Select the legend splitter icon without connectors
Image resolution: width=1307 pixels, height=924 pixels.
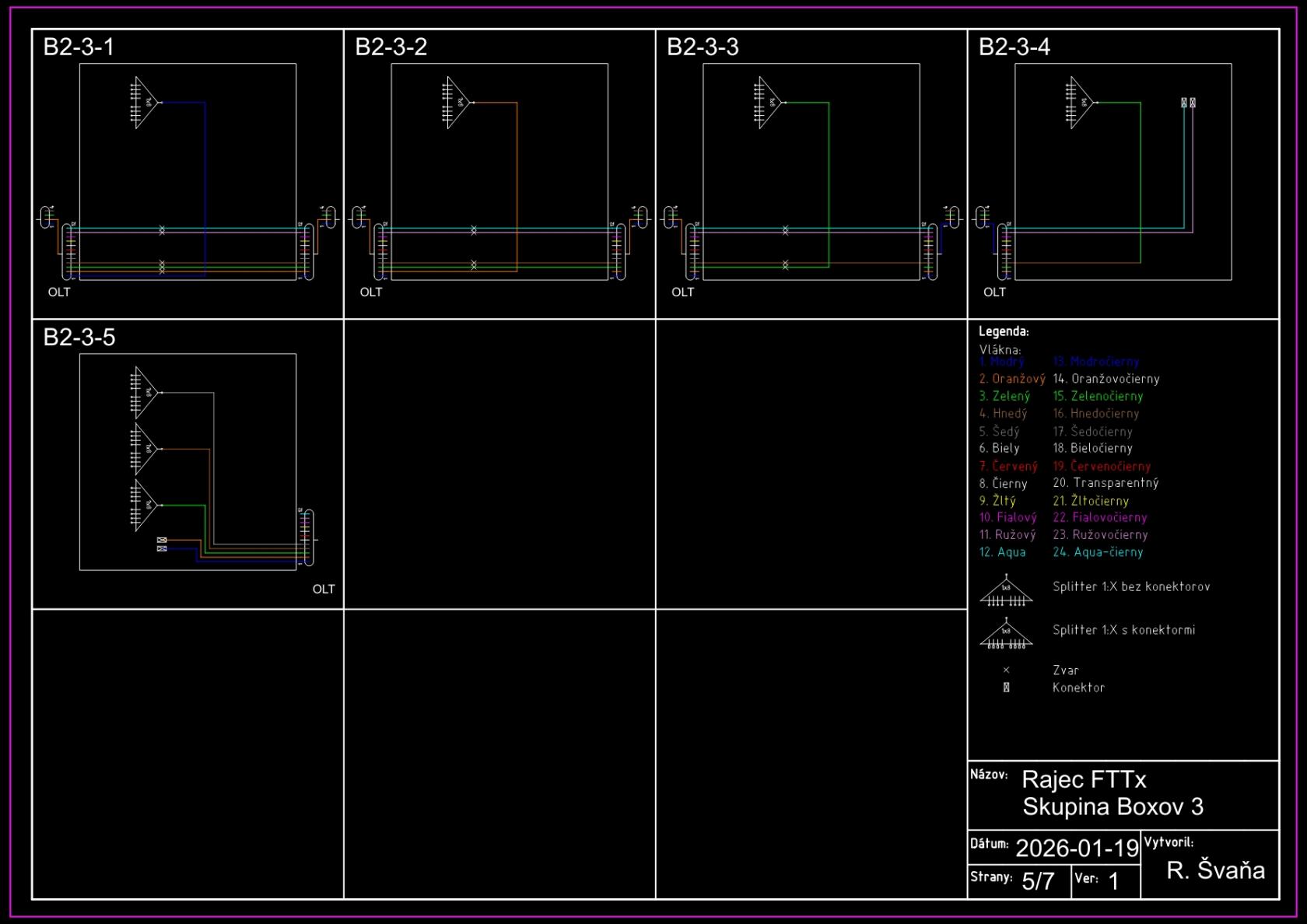1006,592
